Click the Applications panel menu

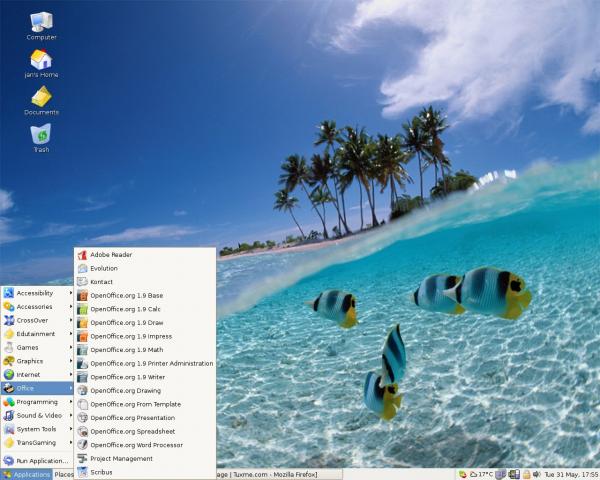(x=26, y=475)
